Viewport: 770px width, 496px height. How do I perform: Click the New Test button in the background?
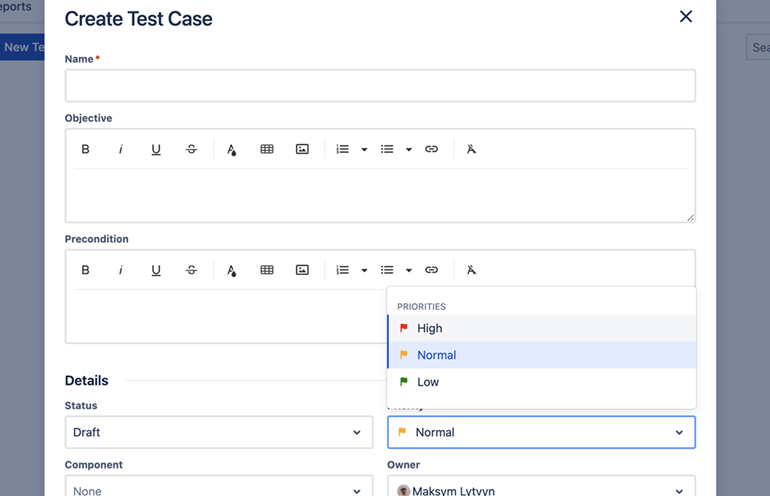(22, 47)
